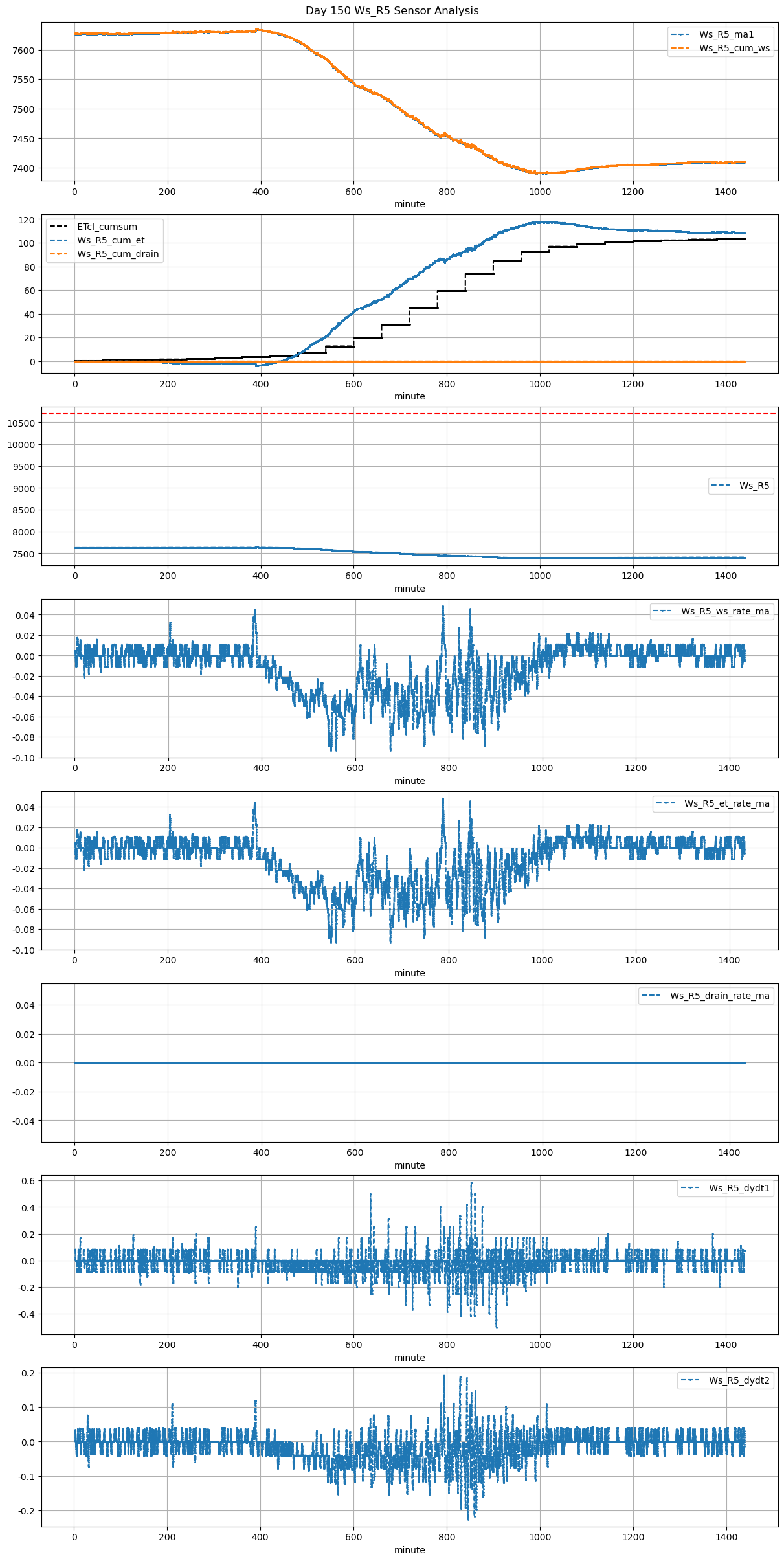
Task: Click the Ws_R5_cum_drain legend label
Action: pos(118,254)
